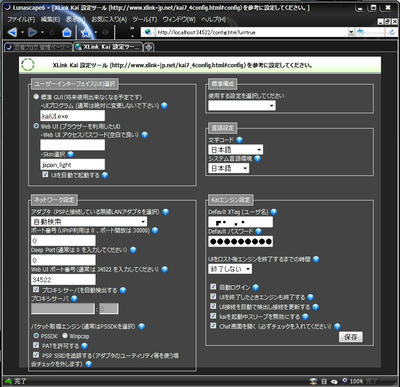
Task: Click the browser Back arrow button
Action: pyautogui.click(x=12, y=32)
